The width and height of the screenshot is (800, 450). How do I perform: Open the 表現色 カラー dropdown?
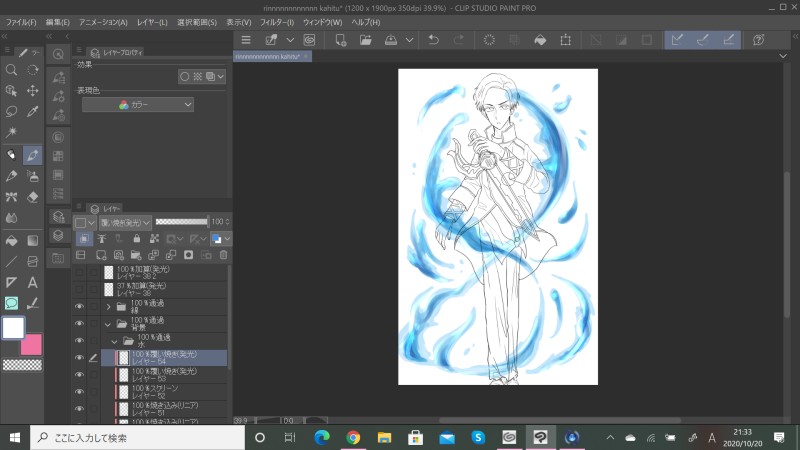coord(138,104)
